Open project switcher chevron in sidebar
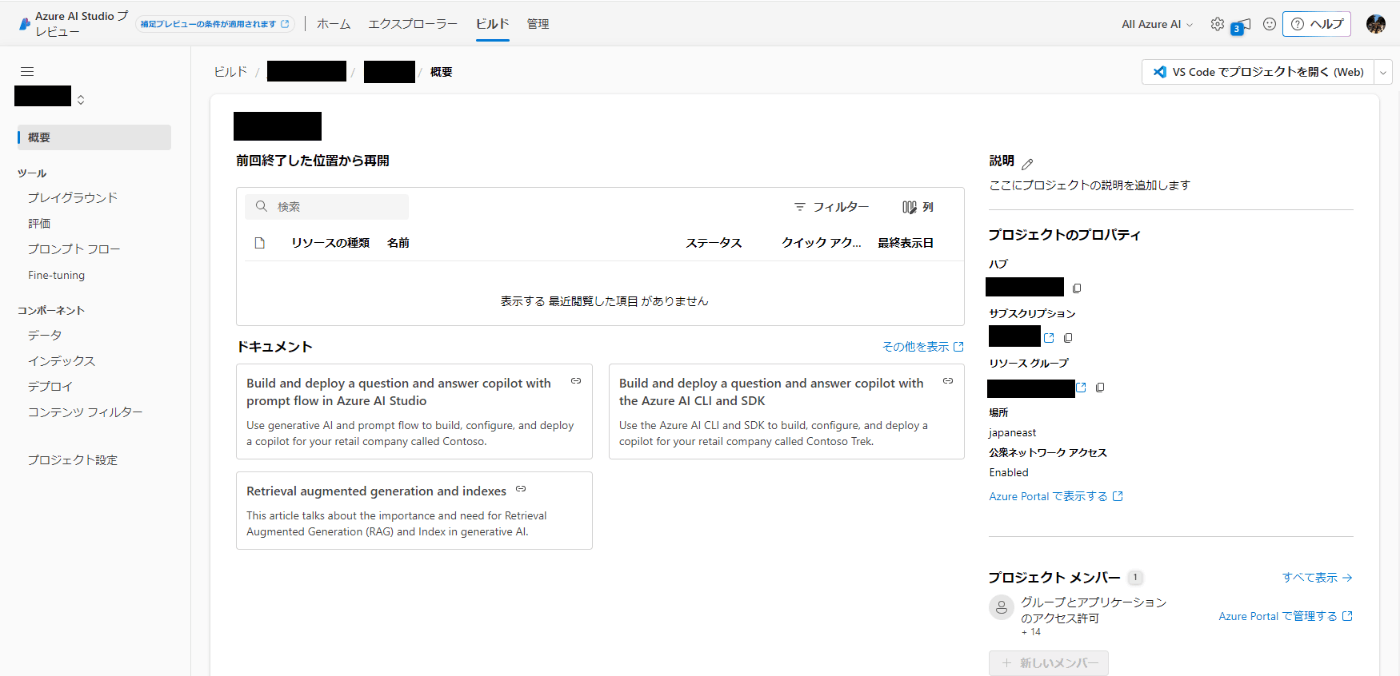The width and height of the screenshot is (1400, 676). (81, 100)
